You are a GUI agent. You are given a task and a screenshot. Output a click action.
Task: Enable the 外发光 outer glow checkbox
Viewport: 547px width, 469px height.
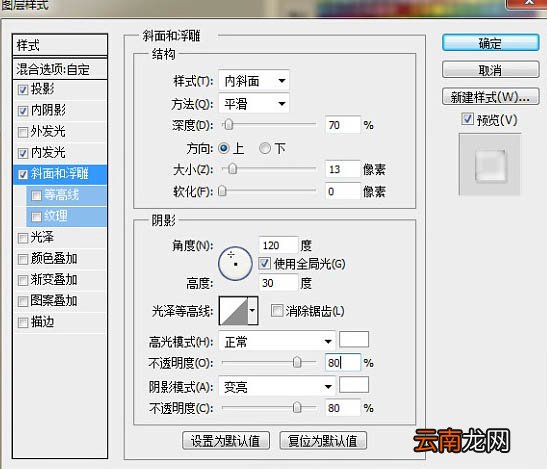tap(23, 132)
